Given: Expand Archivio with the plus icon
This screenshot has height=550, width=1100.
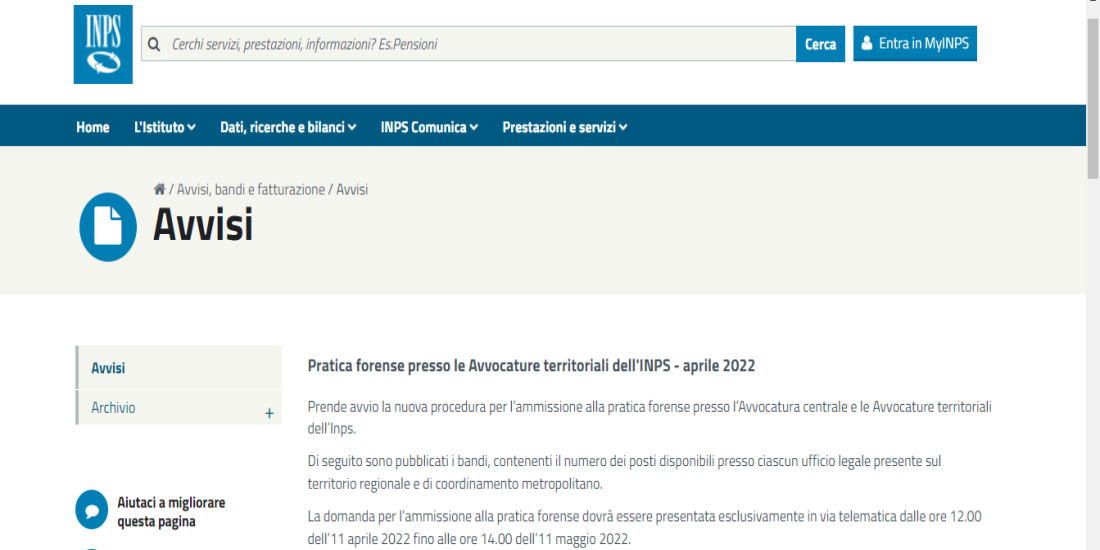Looking at the screenshot, I should pyautogui.click(x=269, y=413).
